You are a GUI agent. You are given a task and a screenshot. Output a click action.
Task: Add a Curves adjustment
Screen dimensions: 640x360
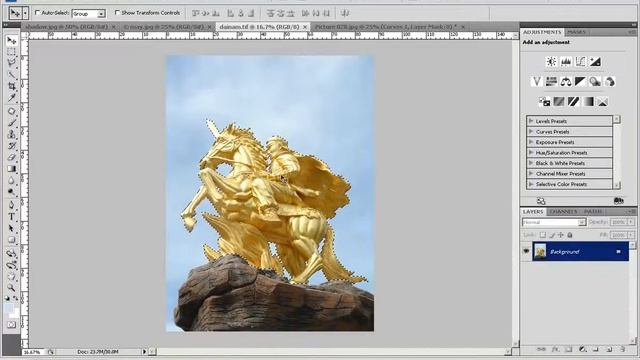(x=580, y=62)
